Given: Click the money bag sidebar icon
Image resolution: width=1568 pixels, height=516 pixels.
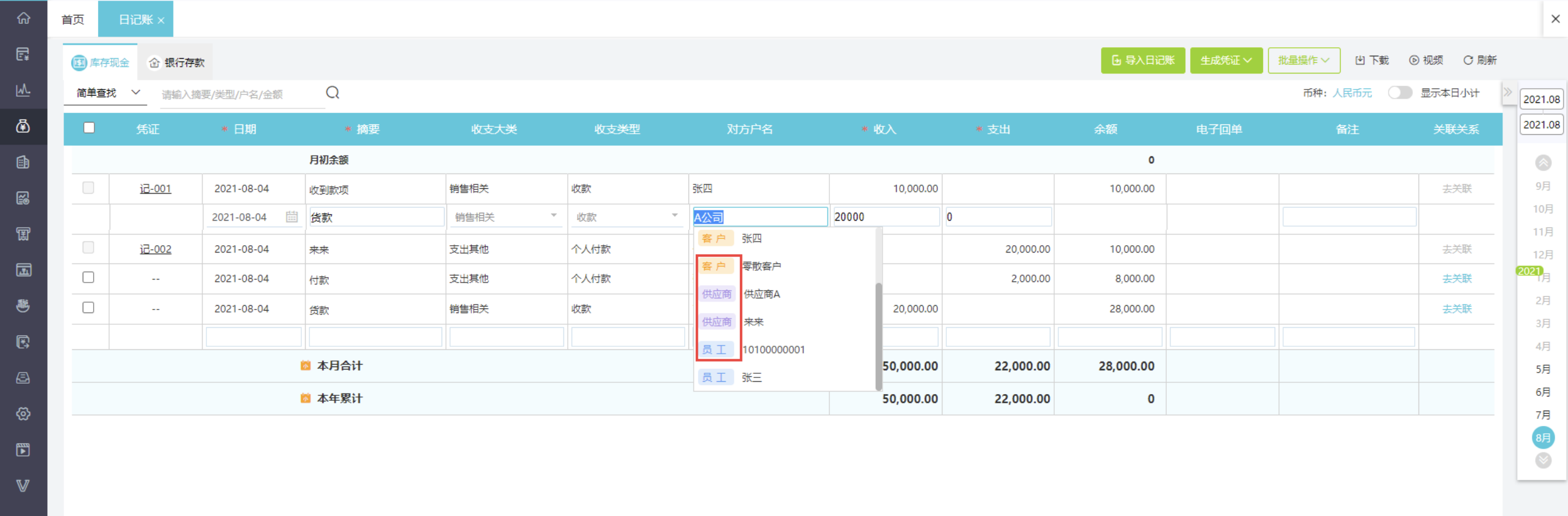Looking at the screenshot, I should [23, 126].
